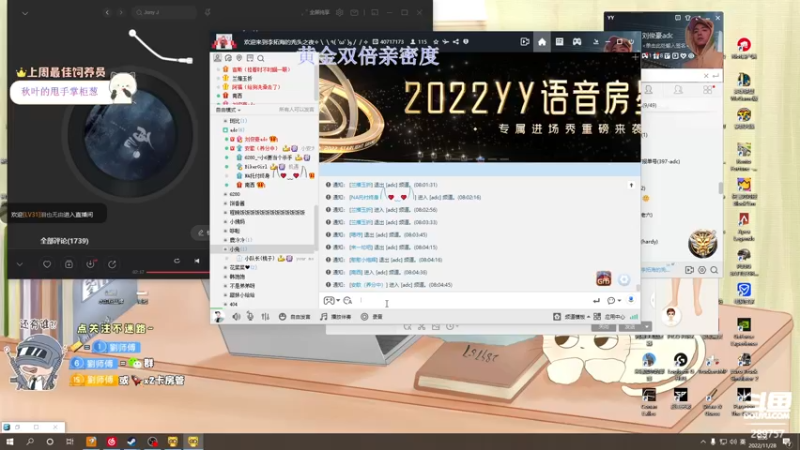Click the music player search box
The image size is (800, 450).
point(164,12)
